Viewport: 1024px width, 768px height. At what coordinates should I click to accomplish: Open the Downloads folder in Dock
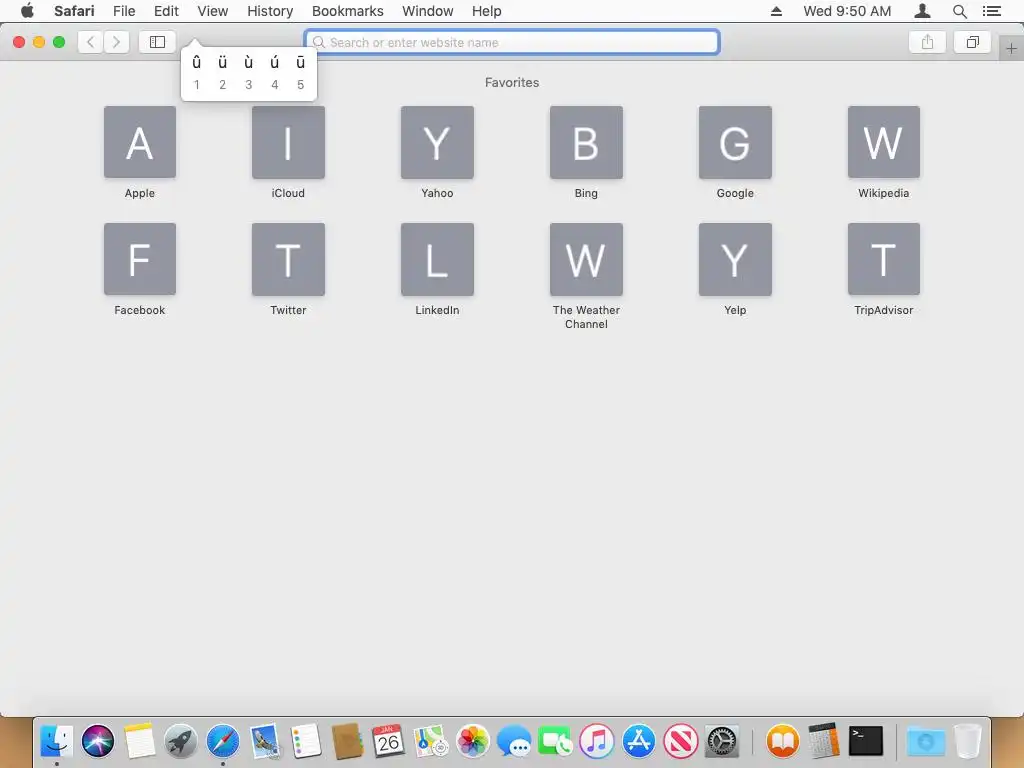[926, 741]
